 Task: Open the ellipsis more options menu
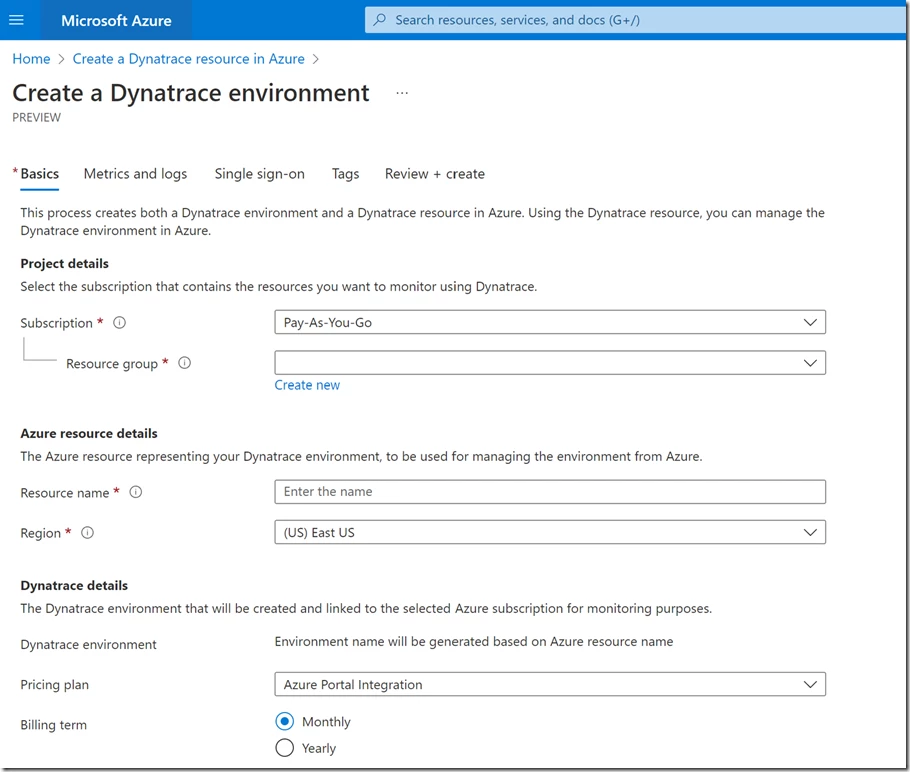coord(402,93)
